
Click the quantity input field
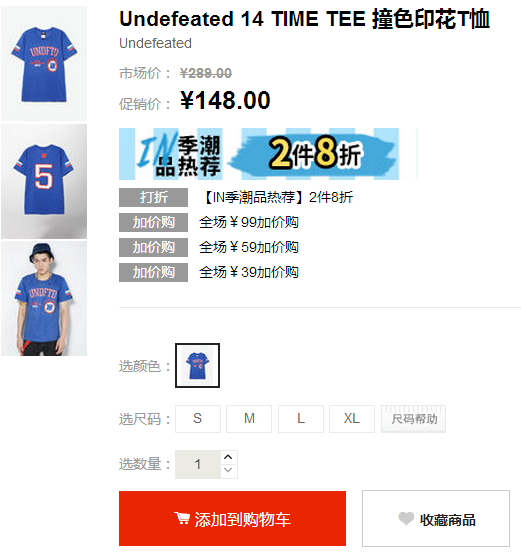click(x=198, y=464)
